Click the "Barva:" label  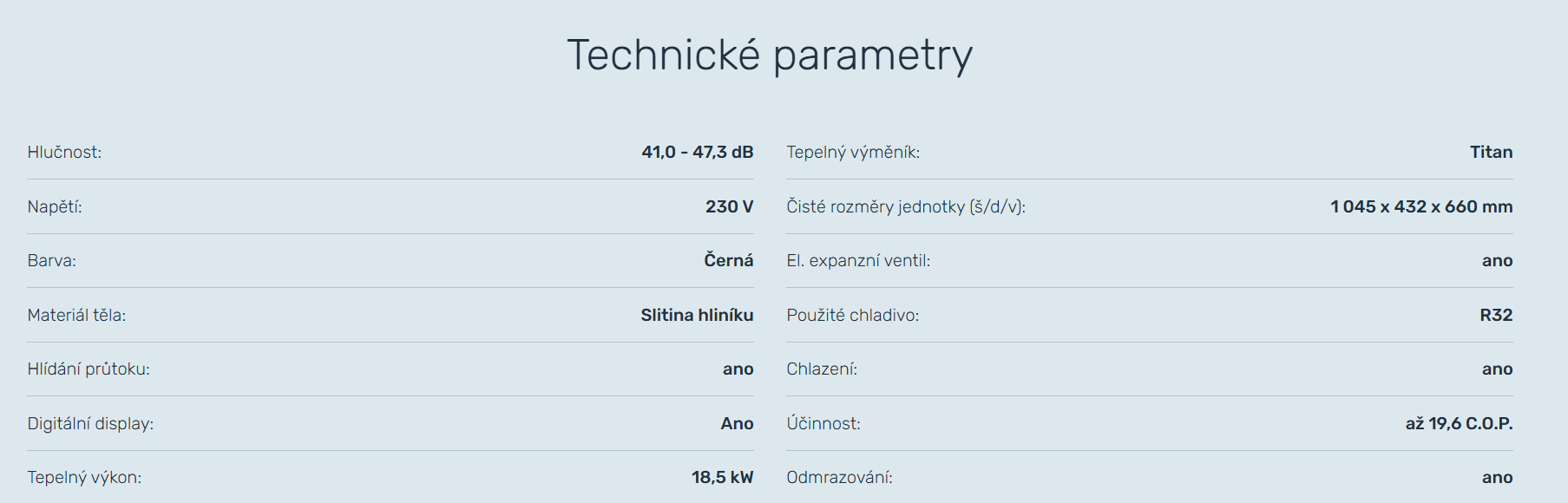[52, 261]
